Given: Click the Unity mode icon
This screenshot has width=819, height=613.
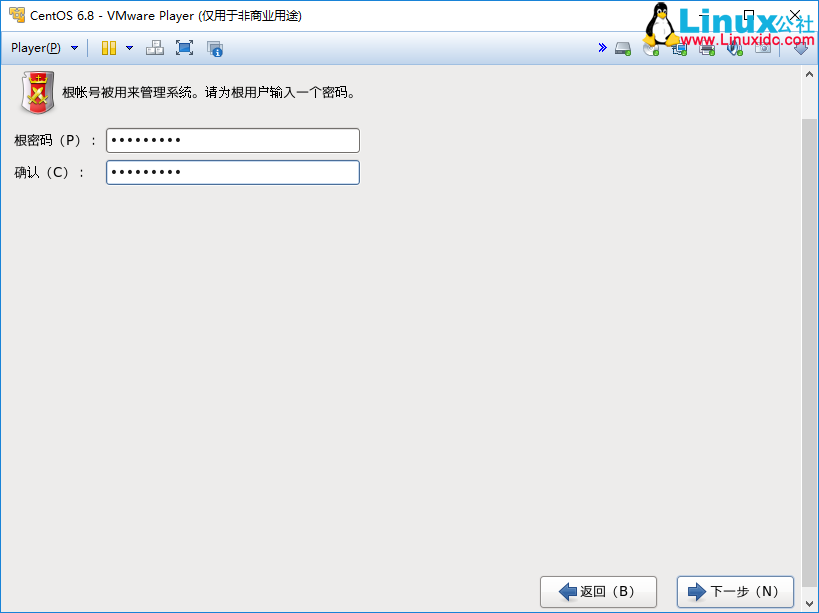Looking at the screenshot, I should click(x=214, y=48).
